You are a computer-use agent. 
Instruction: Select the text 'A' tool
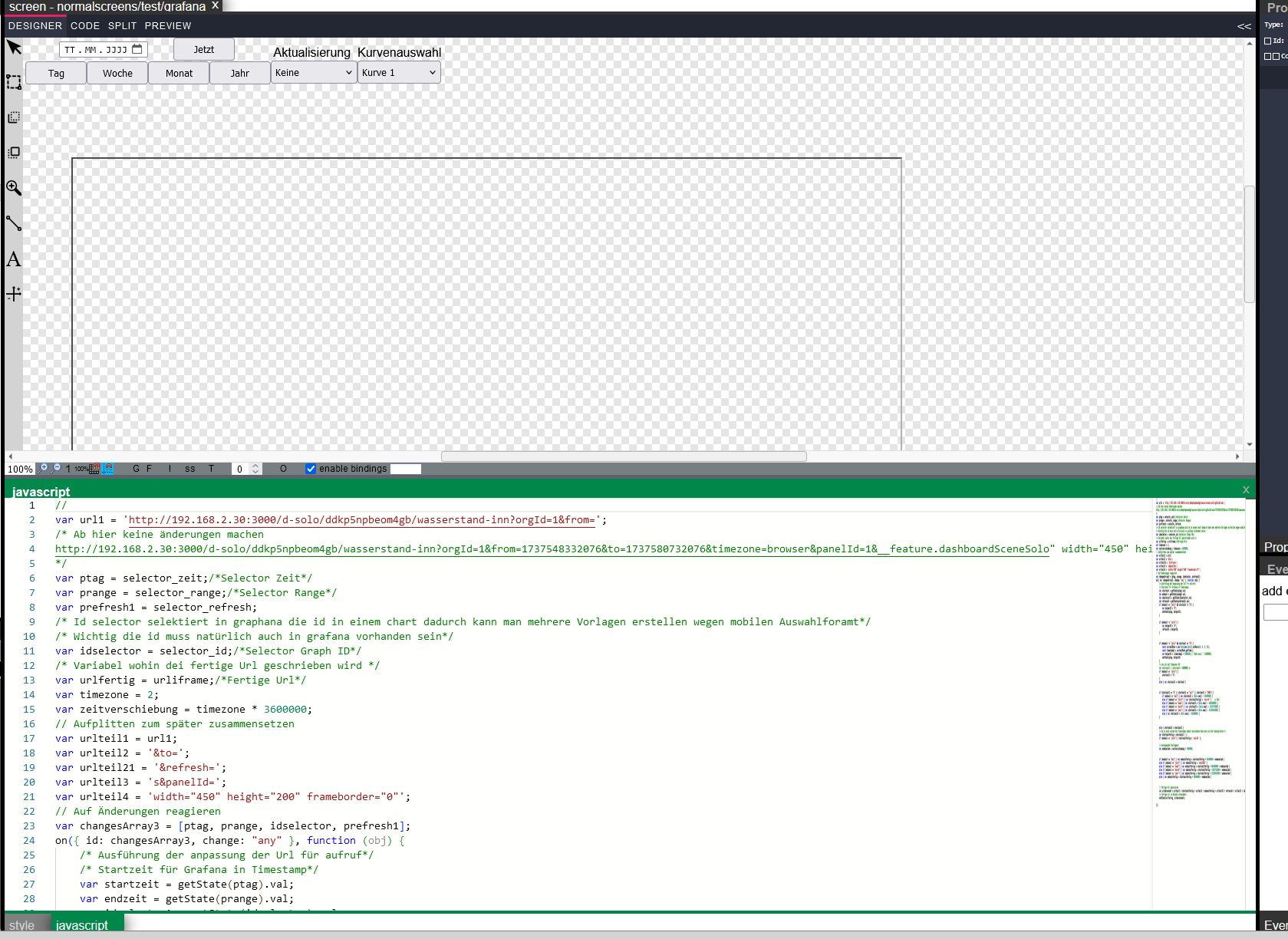tap(14, 259)
